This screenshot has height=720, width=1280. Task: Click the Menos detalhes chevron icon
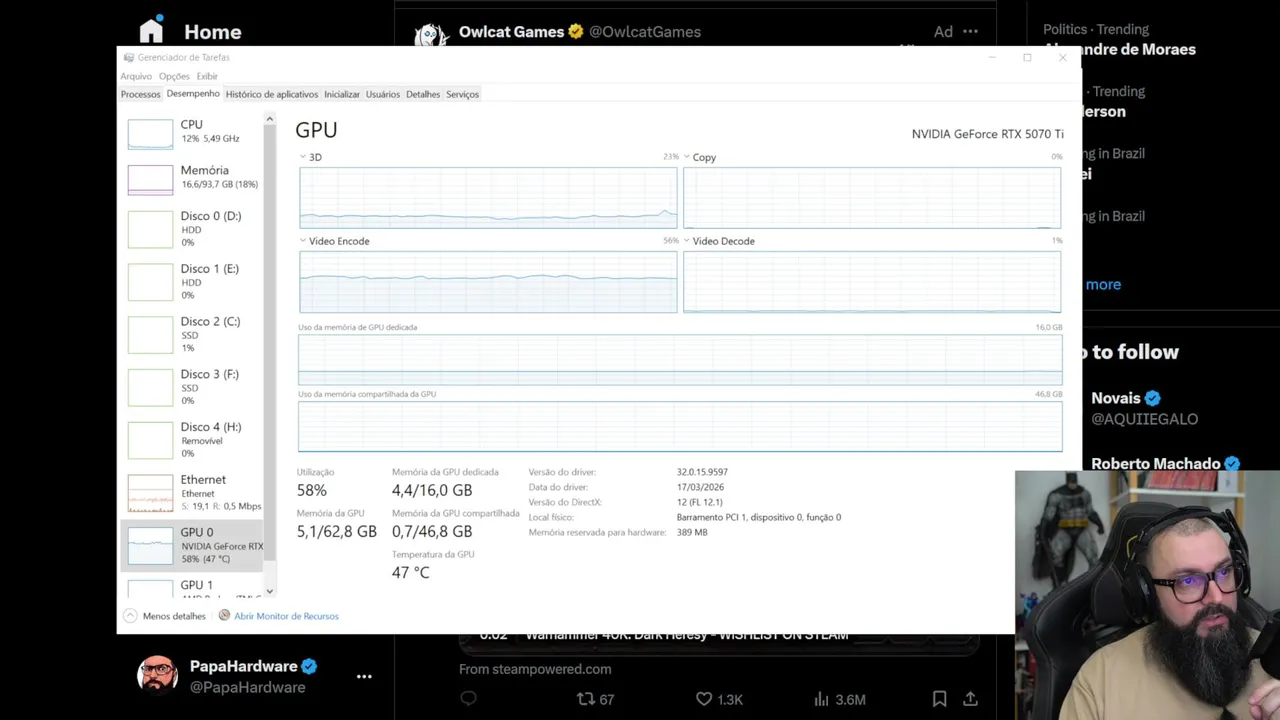(x=130, y=616)
